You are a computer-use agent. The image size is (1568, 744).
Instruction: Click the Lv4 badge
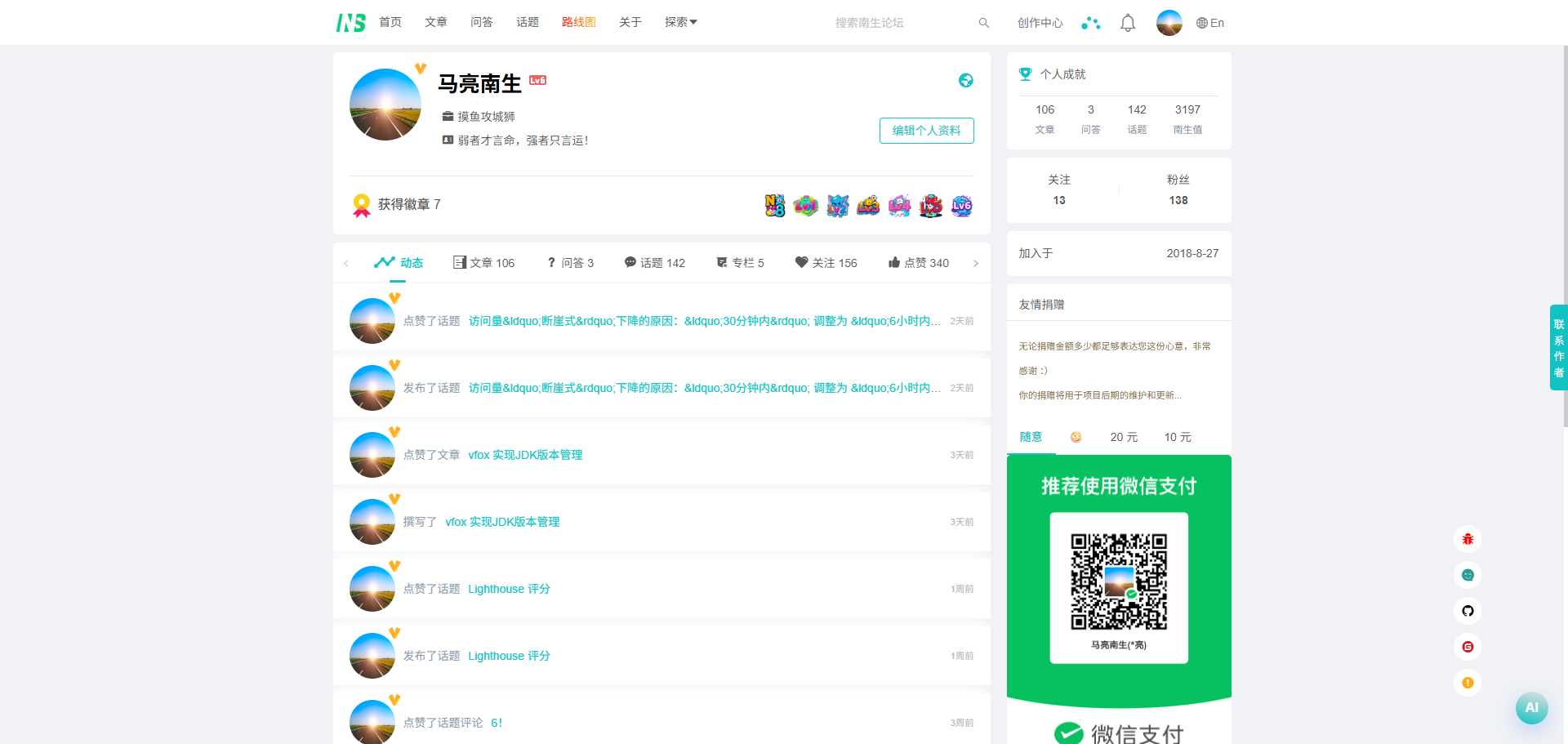click(x=900, y=205)
